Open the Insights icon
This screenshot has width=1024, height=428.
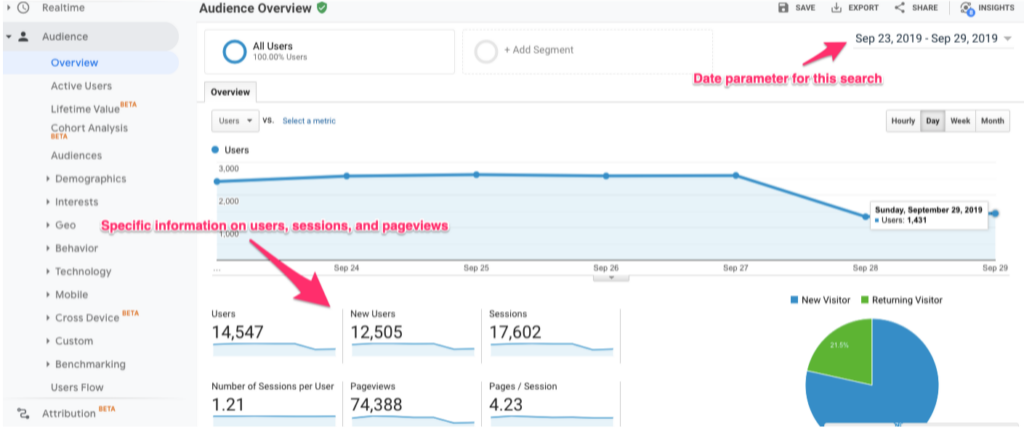(967, 8)
